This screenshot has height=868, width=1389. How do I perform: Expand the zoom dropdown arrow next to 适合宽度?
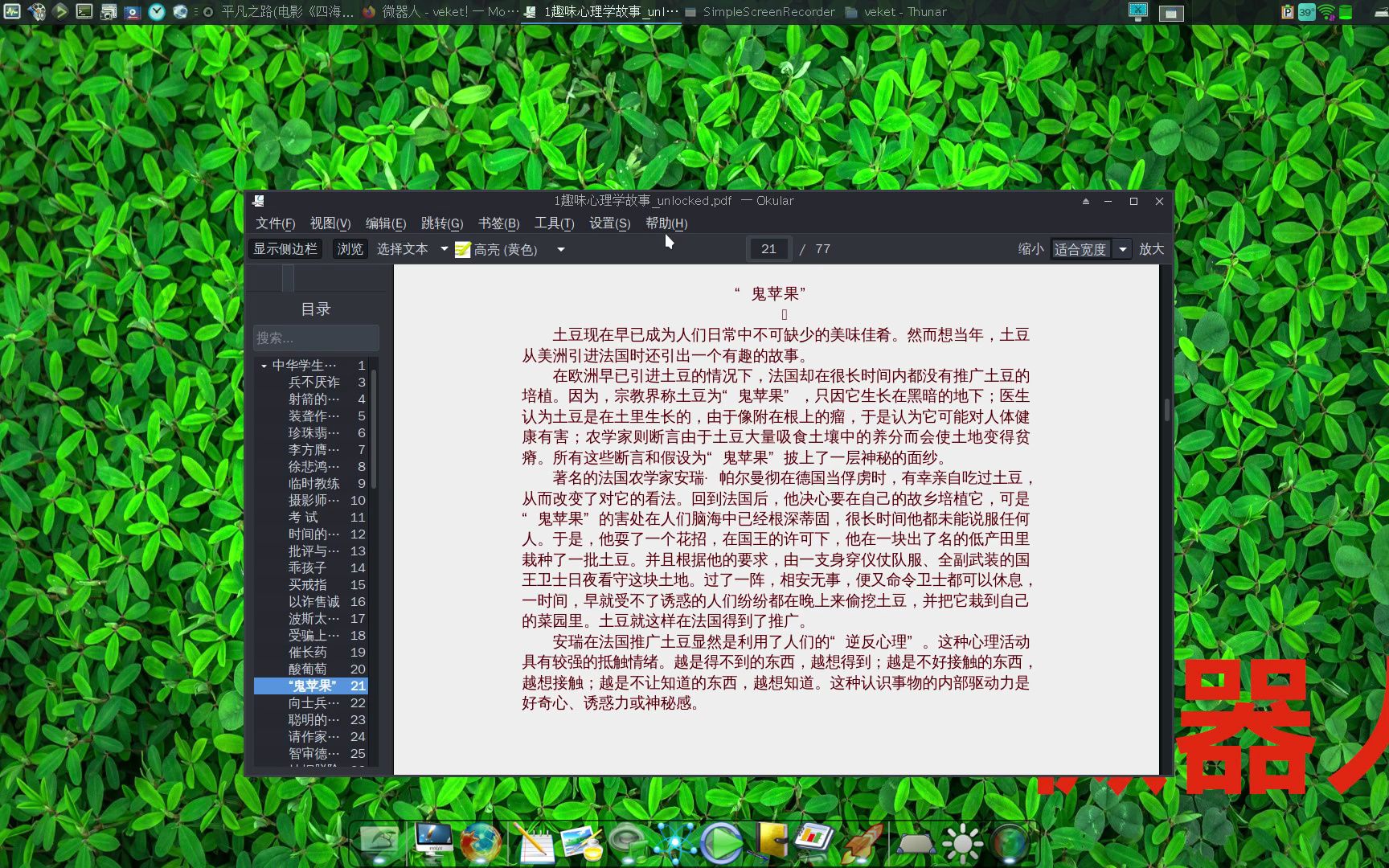1123,249
